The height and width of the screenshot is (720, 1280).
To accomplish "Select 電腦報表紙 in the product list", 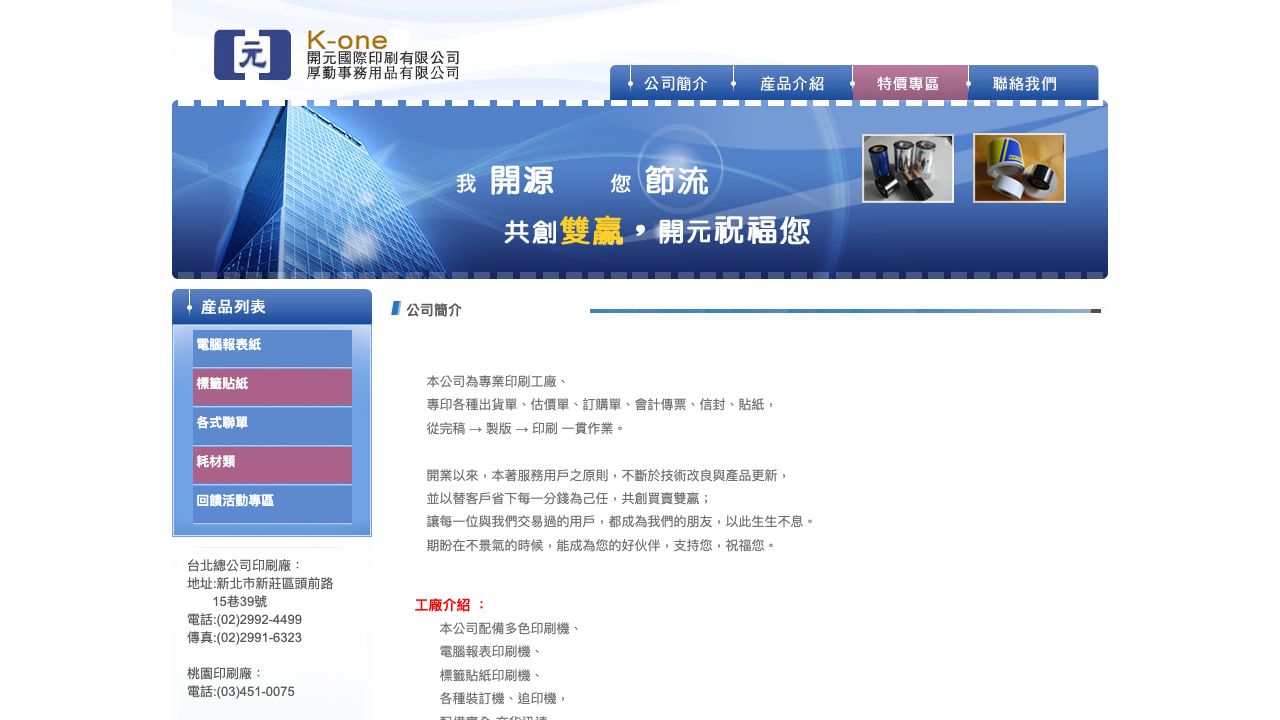I will (272, 347).
